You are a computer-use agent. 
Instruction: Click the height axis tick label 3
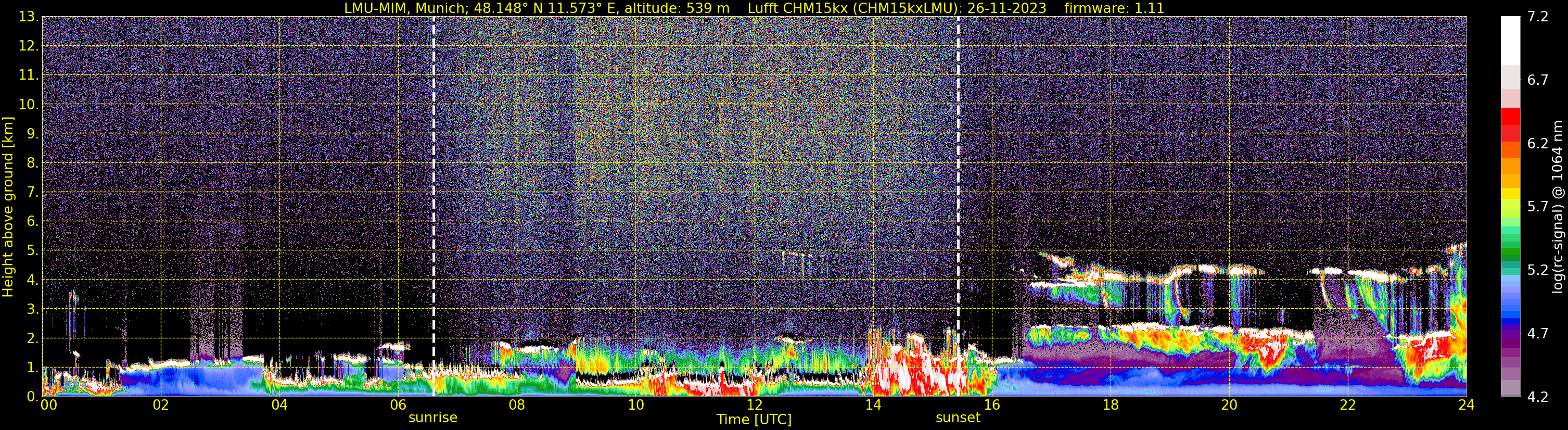pyautogui.click(x=32, y=309)
